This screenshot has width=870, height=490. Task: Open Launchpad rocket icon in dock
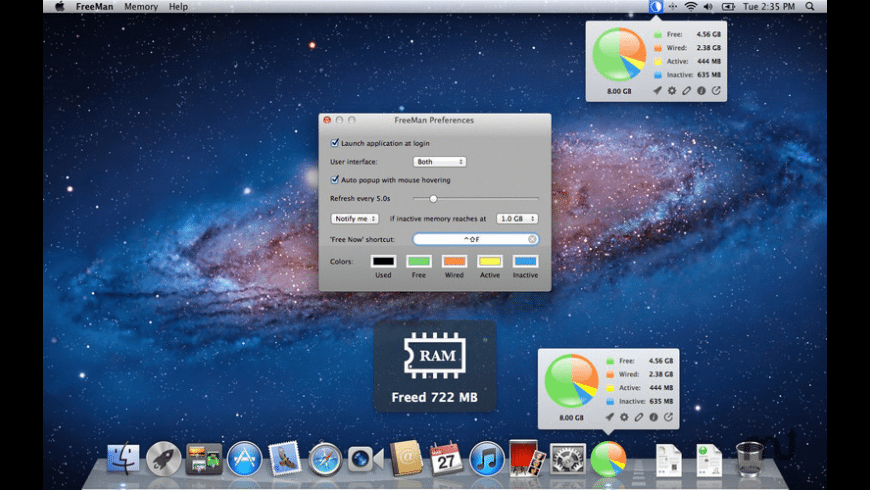[x=163, y=459]
